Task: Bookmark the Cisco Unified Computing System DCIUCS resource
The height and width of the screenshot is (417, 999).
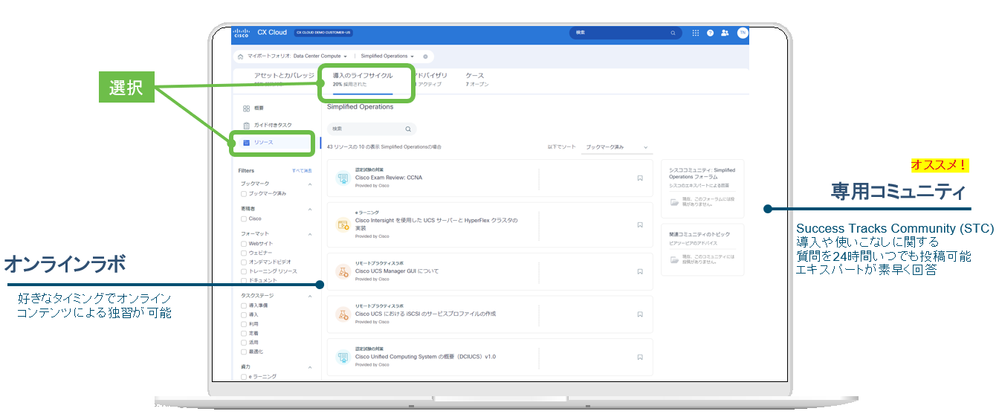Action: (640, 357)
